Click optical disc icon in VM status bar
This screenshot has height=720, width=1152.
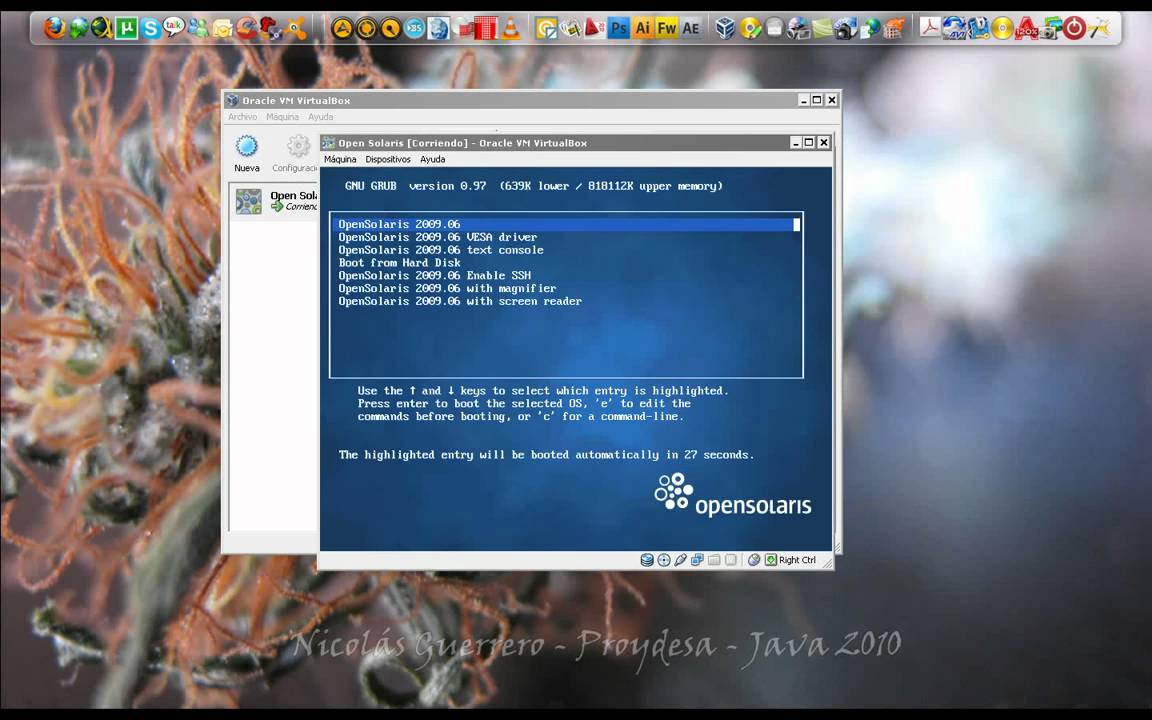click(663, 560)
